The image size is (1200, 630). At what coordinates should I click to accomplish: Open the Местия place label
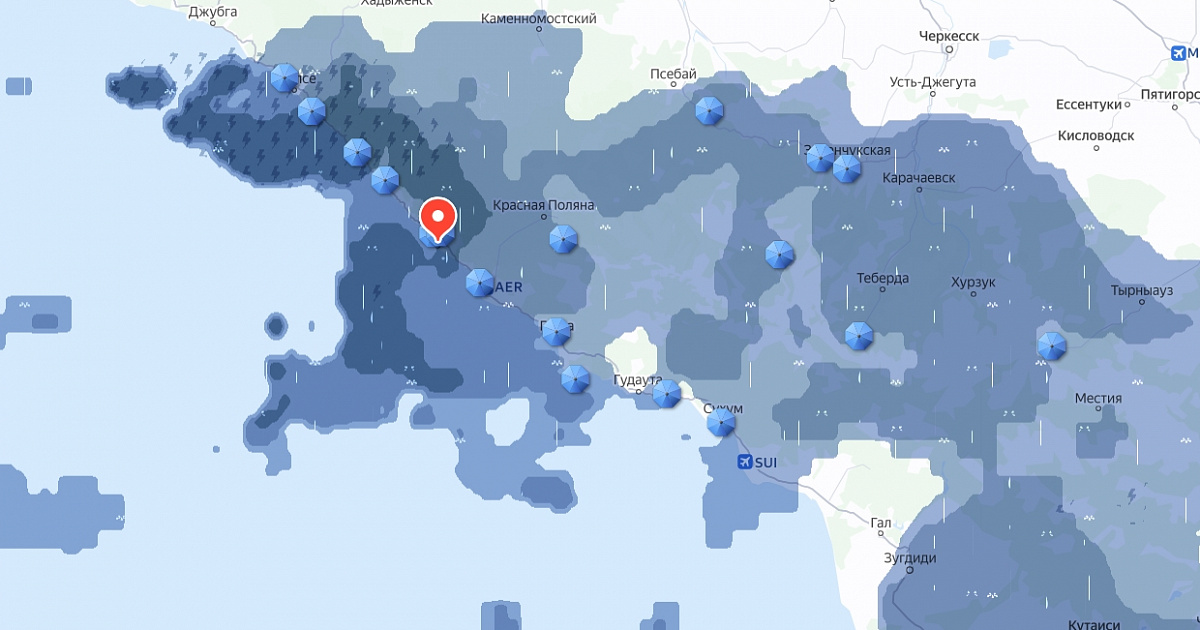point(1098,398)
